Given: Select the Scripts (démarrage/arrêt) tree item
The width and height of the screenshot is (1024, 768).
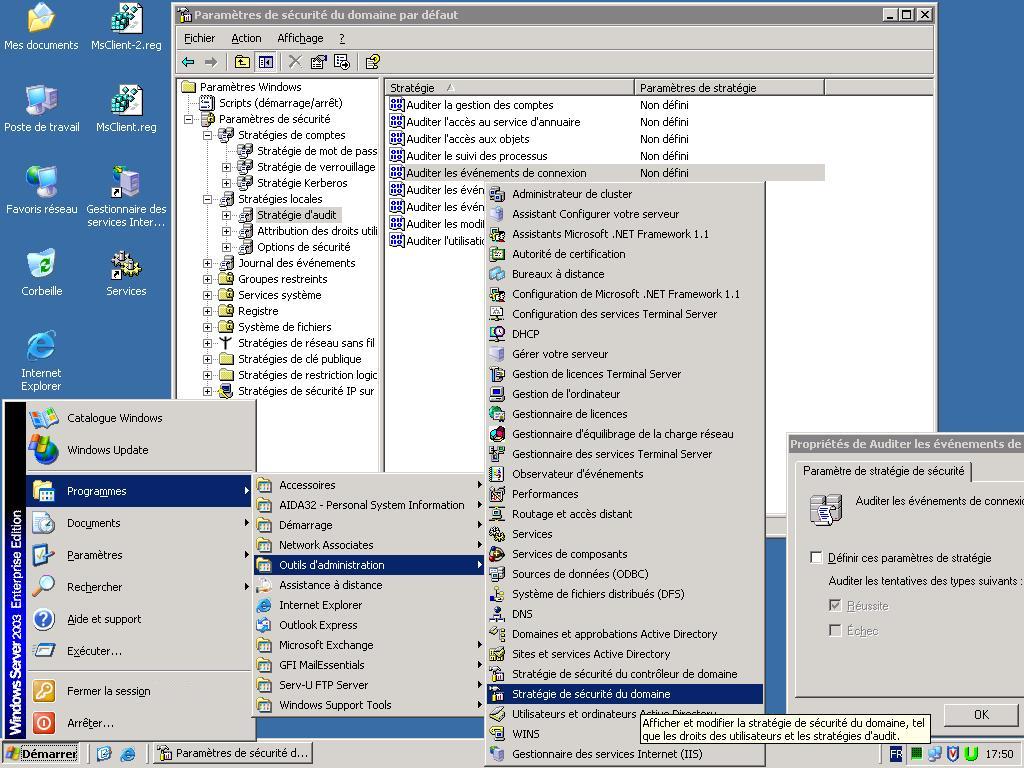Looking at the screenshot, I should [x=280, y=103].
